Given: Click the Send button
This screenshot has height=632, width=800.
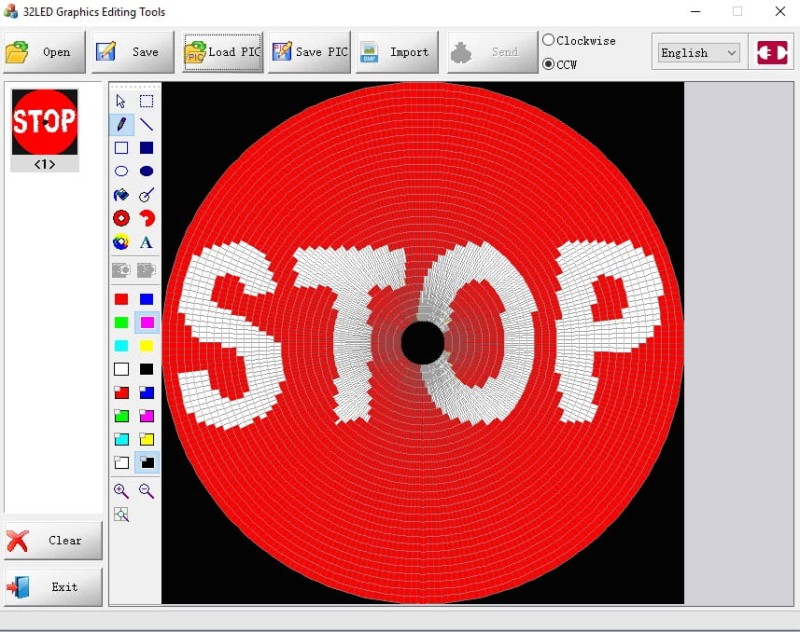Looking at the screenshot, I should [x=492, y=52].
